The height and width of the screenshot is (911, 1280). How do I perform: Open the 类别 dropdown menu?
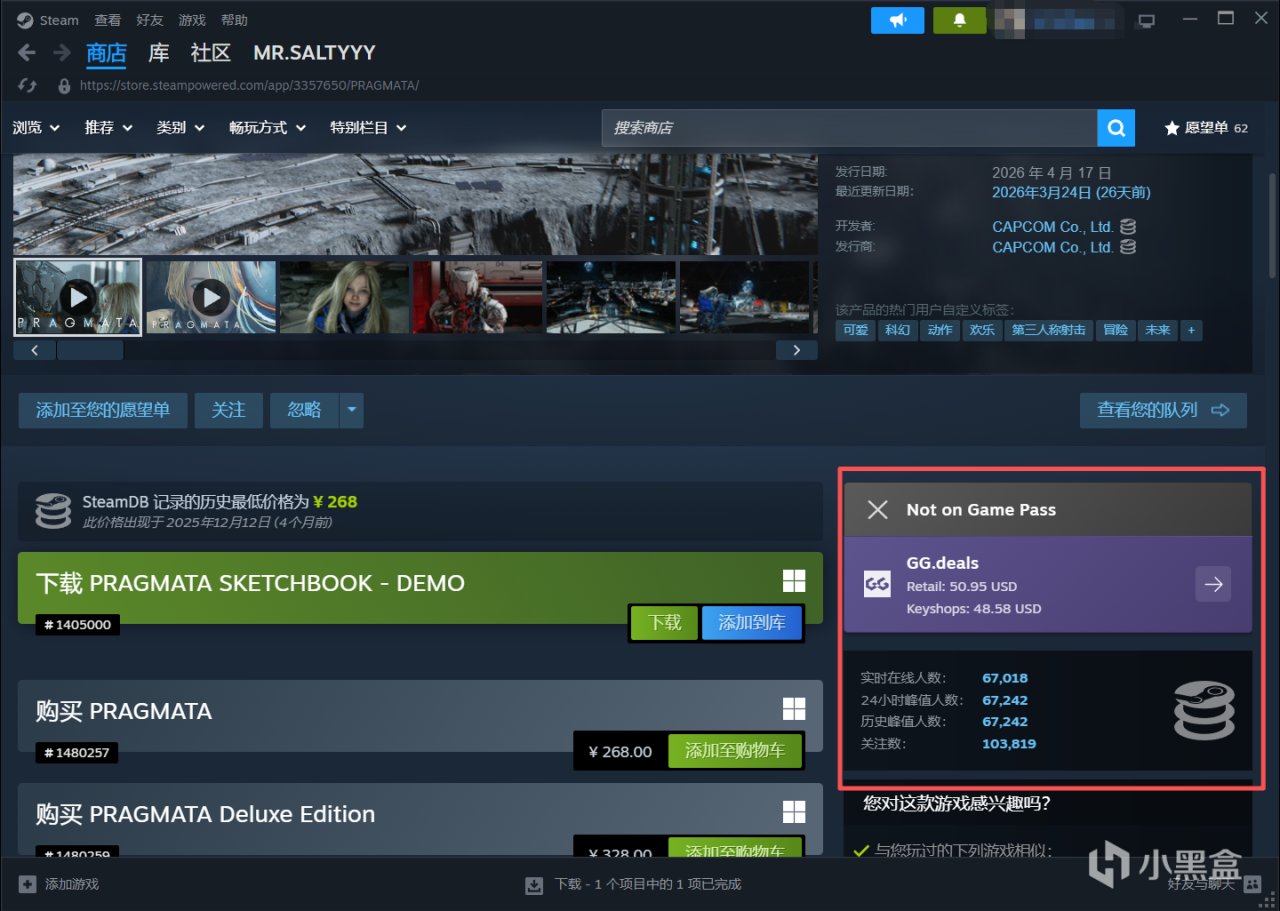(x=181, y=128)
